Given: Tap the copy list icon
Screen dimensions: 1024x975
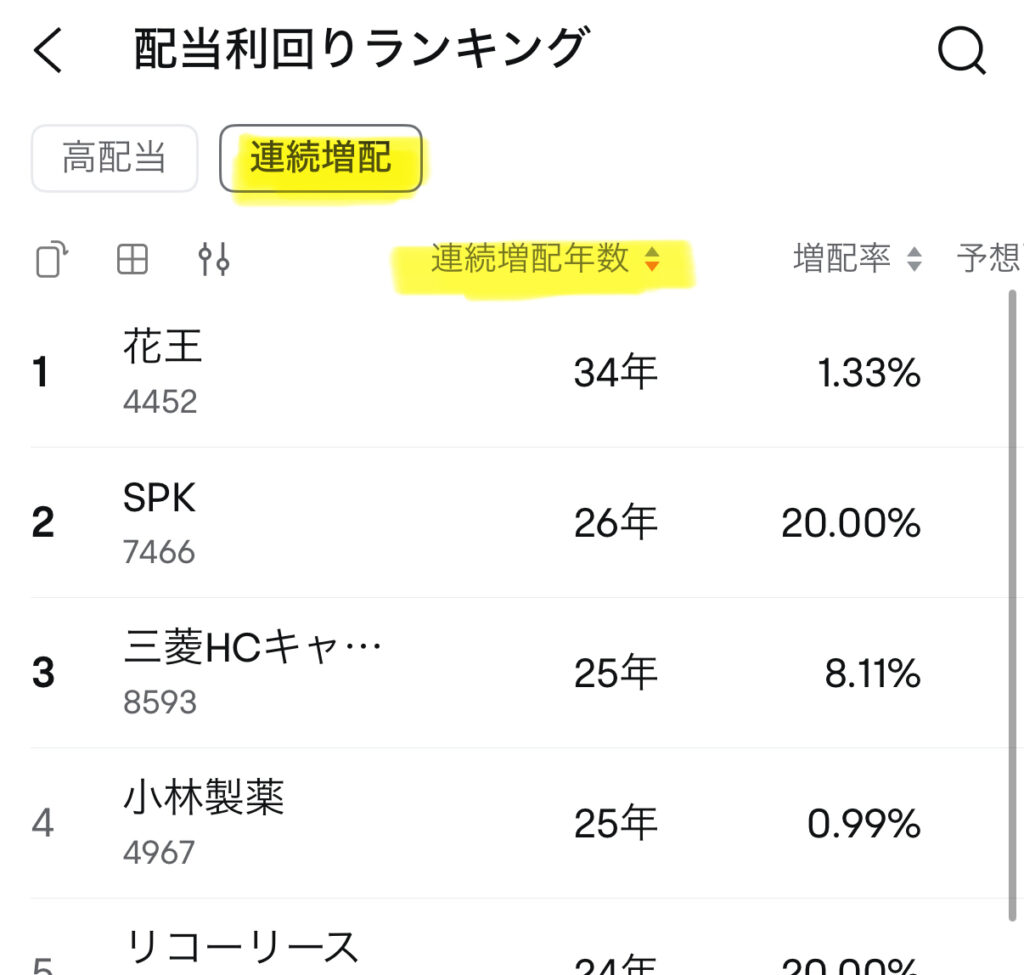Looking at the screenshot, I should pos(51,260).
